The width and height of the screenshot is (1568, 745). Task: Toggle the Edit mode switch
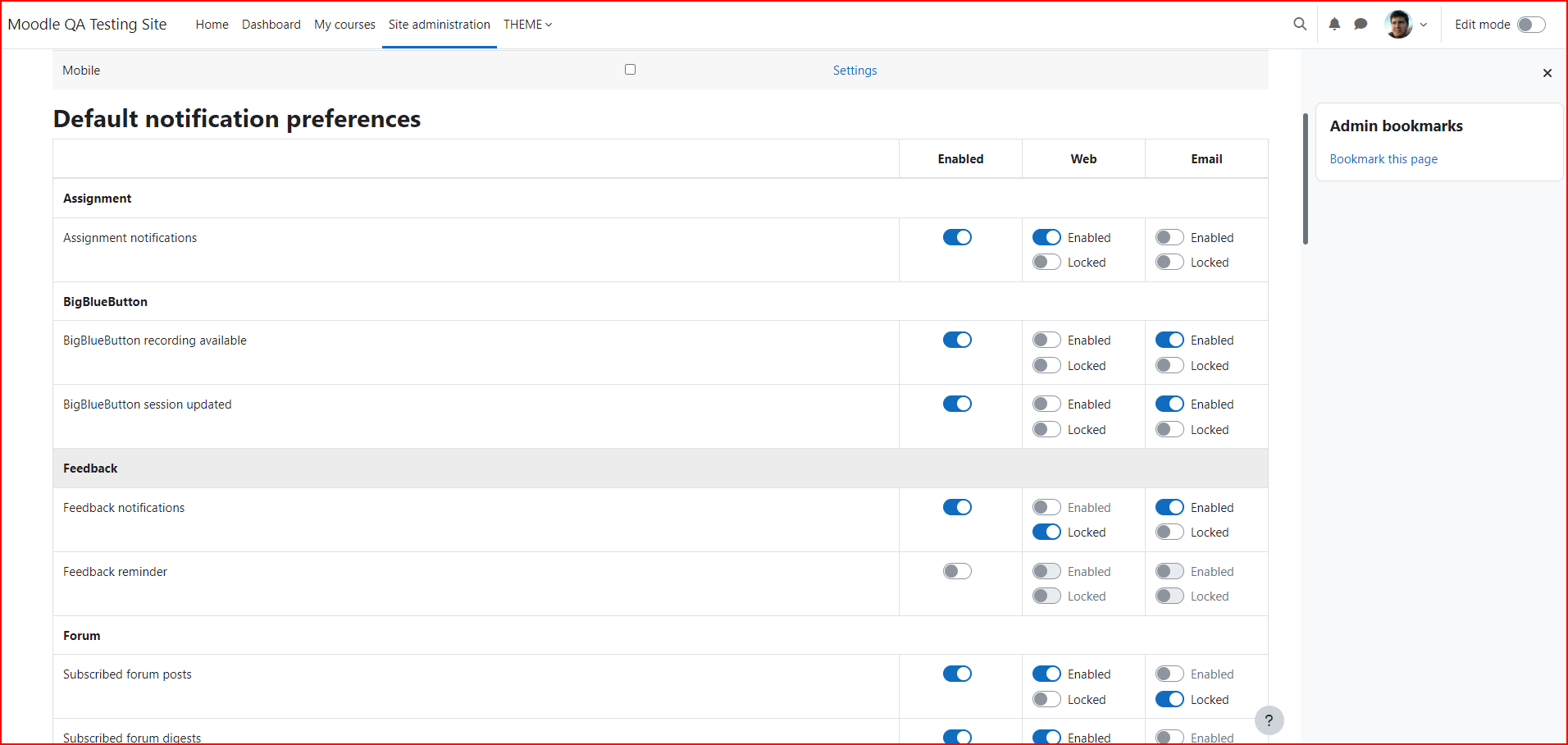click(1531, 25)
